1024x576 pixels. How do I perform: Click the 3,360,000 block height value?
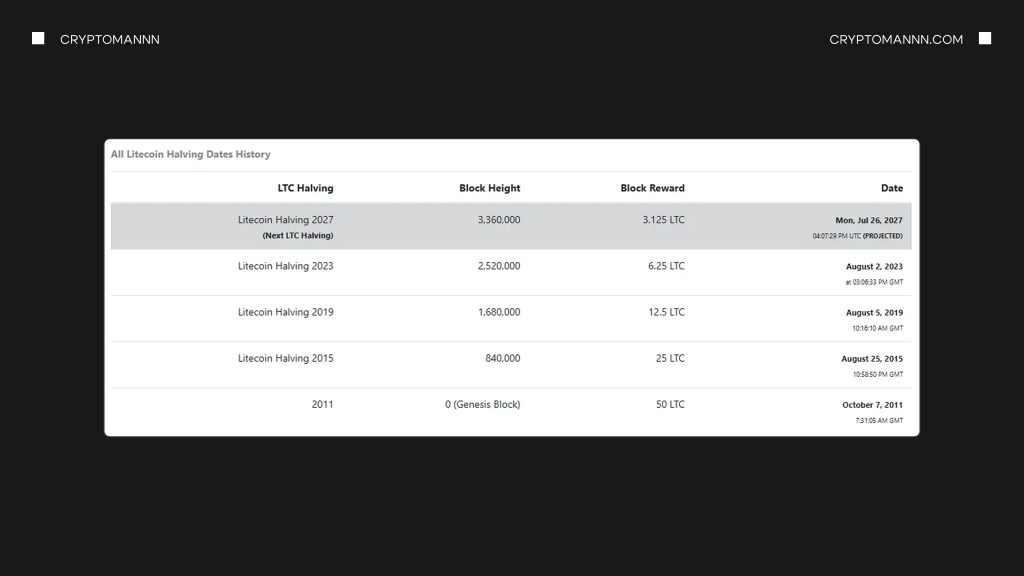pos(498,220)
